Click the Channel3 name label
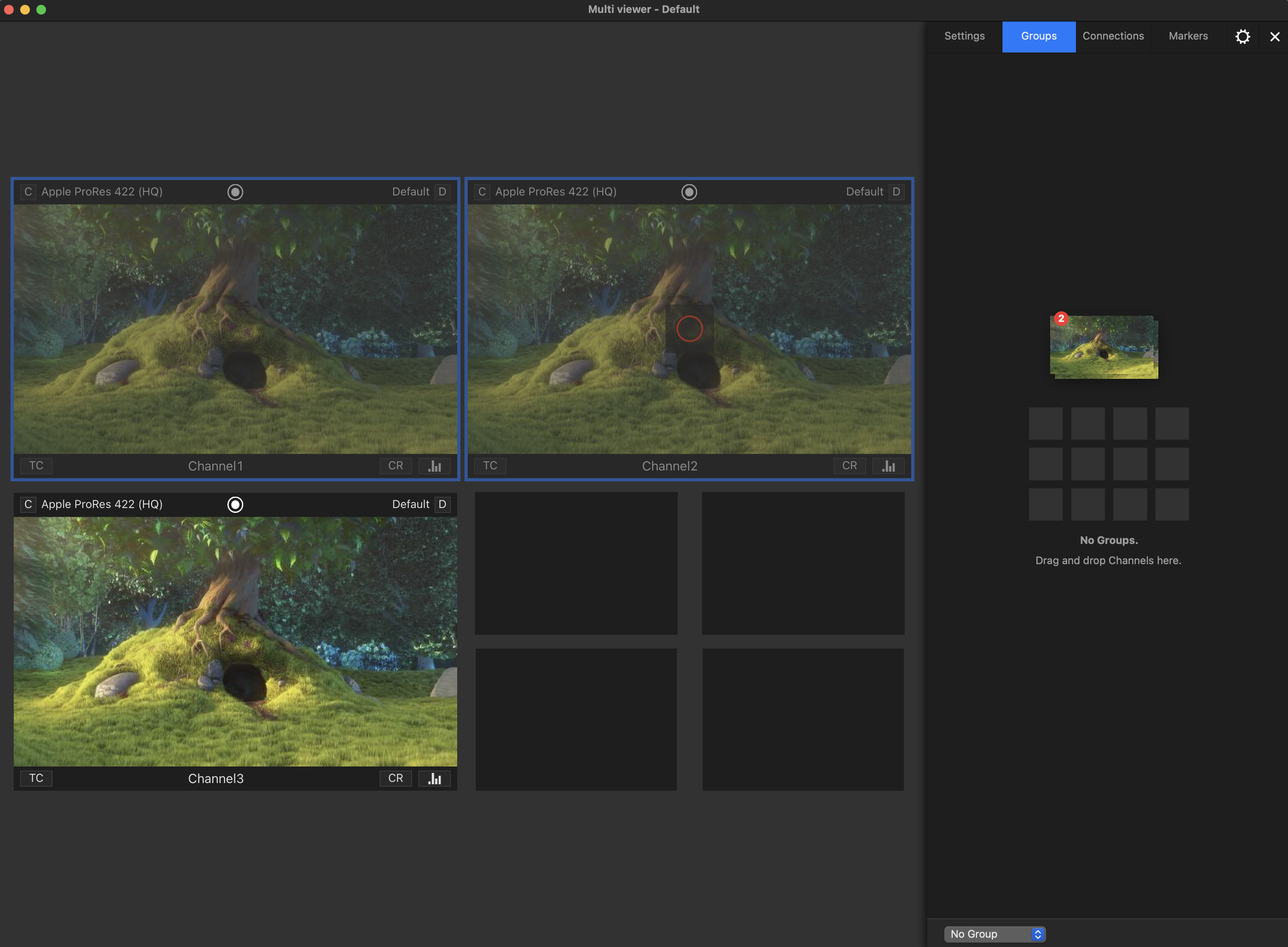 click(216, 779)
